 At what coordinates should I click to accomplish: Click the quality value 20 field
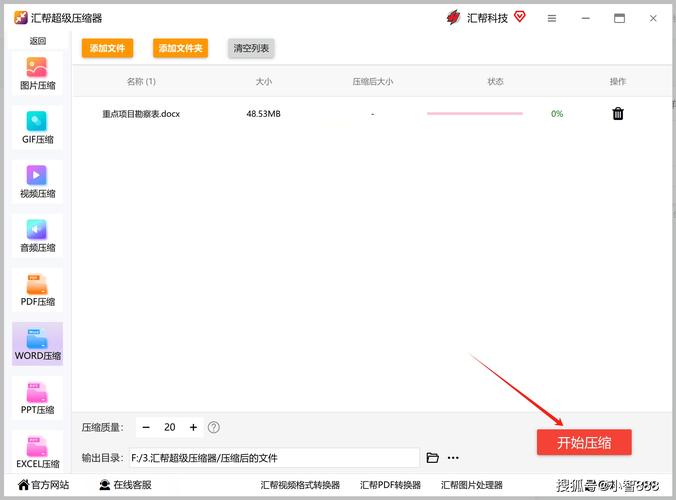[169, 427]
